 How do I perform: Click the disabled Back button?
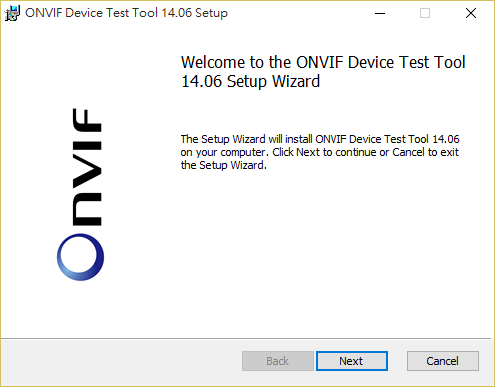(278, 361)
